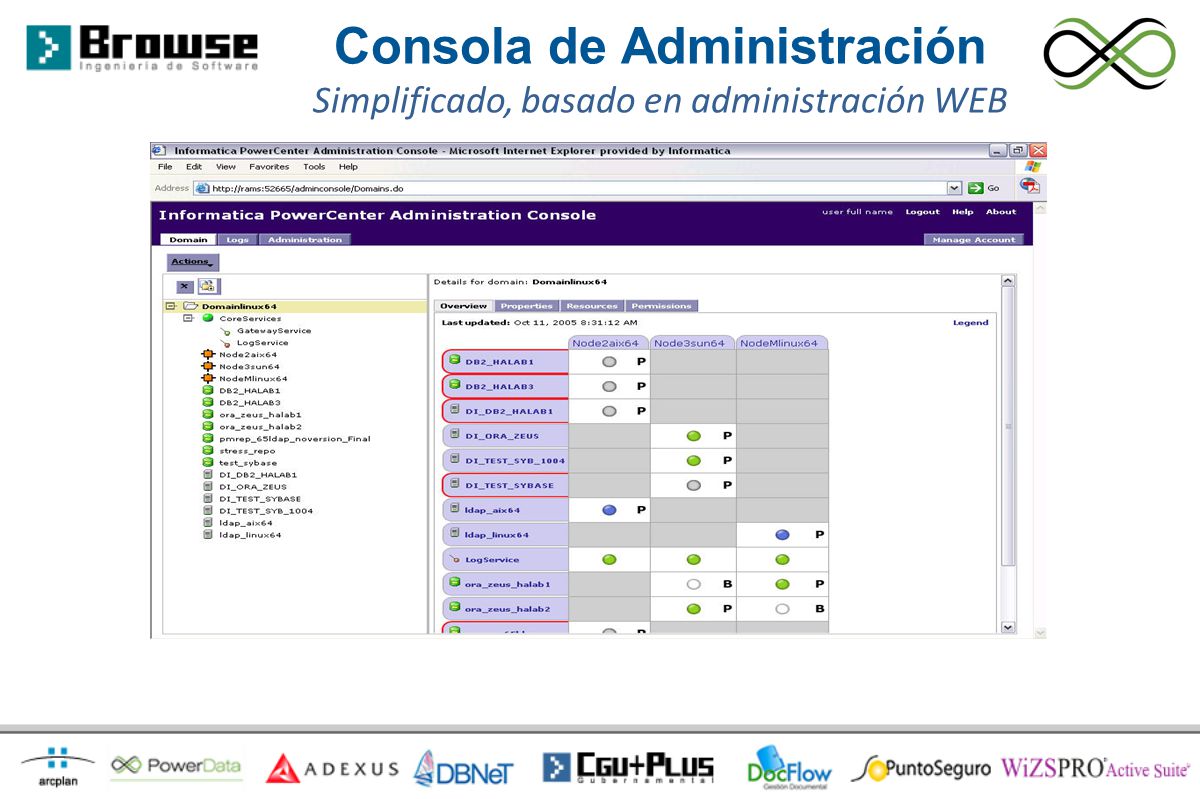Click the details panel scroll down arrow
1200x799 pixels.
1007,627
